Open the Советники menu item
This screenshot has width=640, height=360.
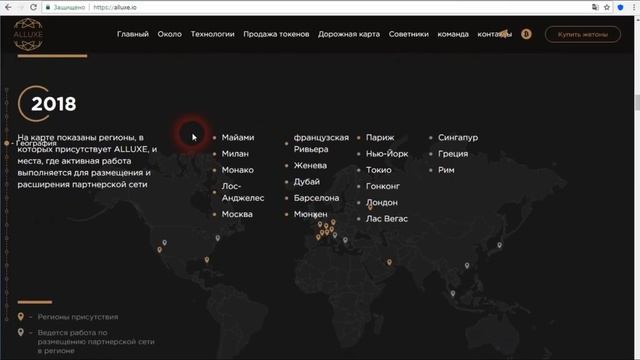409,34
